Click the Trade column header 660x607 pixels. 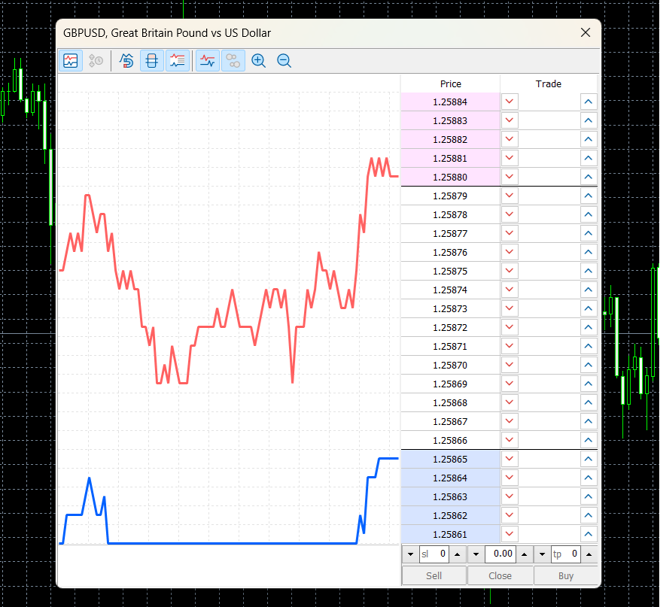[x=549, y=84]
